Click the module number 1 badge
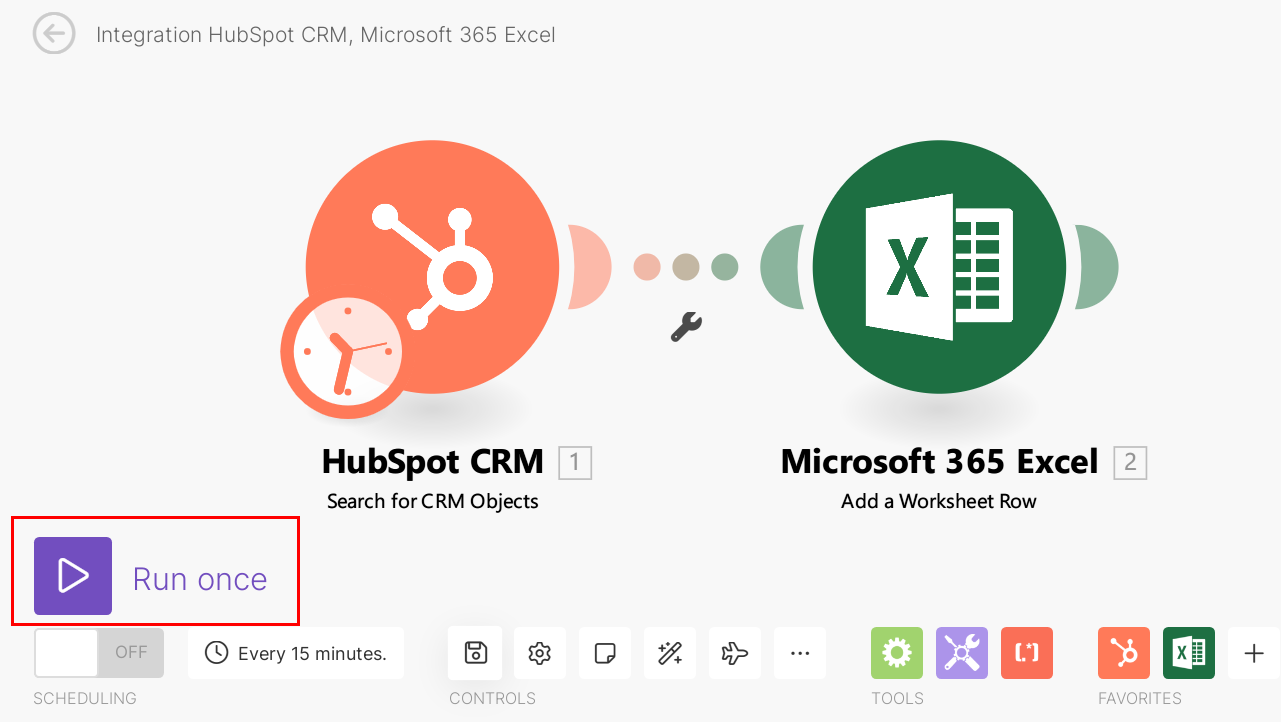The width and height of the screenshot is (1281, 722). [x=575, y=462]
